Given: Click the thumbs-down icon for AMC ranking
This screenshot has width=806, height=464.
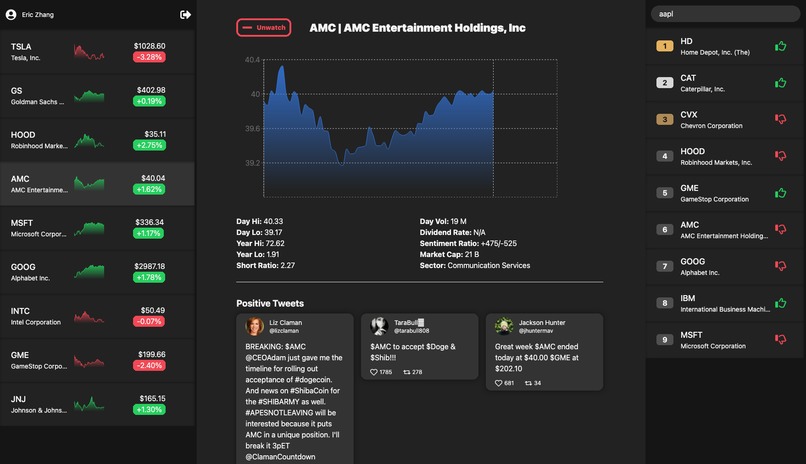Looking at the screenshot, I should coord(780,229).
